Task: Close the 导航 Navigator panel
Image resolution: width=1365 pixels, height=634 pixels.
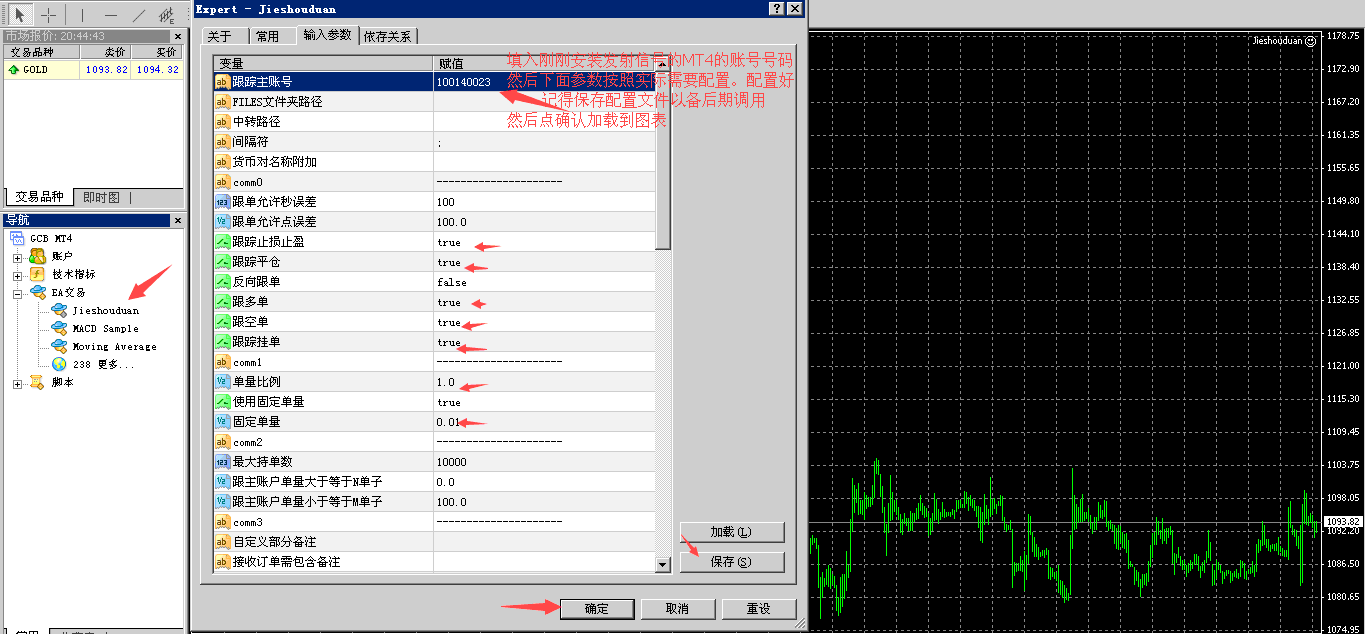Action: 177,220
